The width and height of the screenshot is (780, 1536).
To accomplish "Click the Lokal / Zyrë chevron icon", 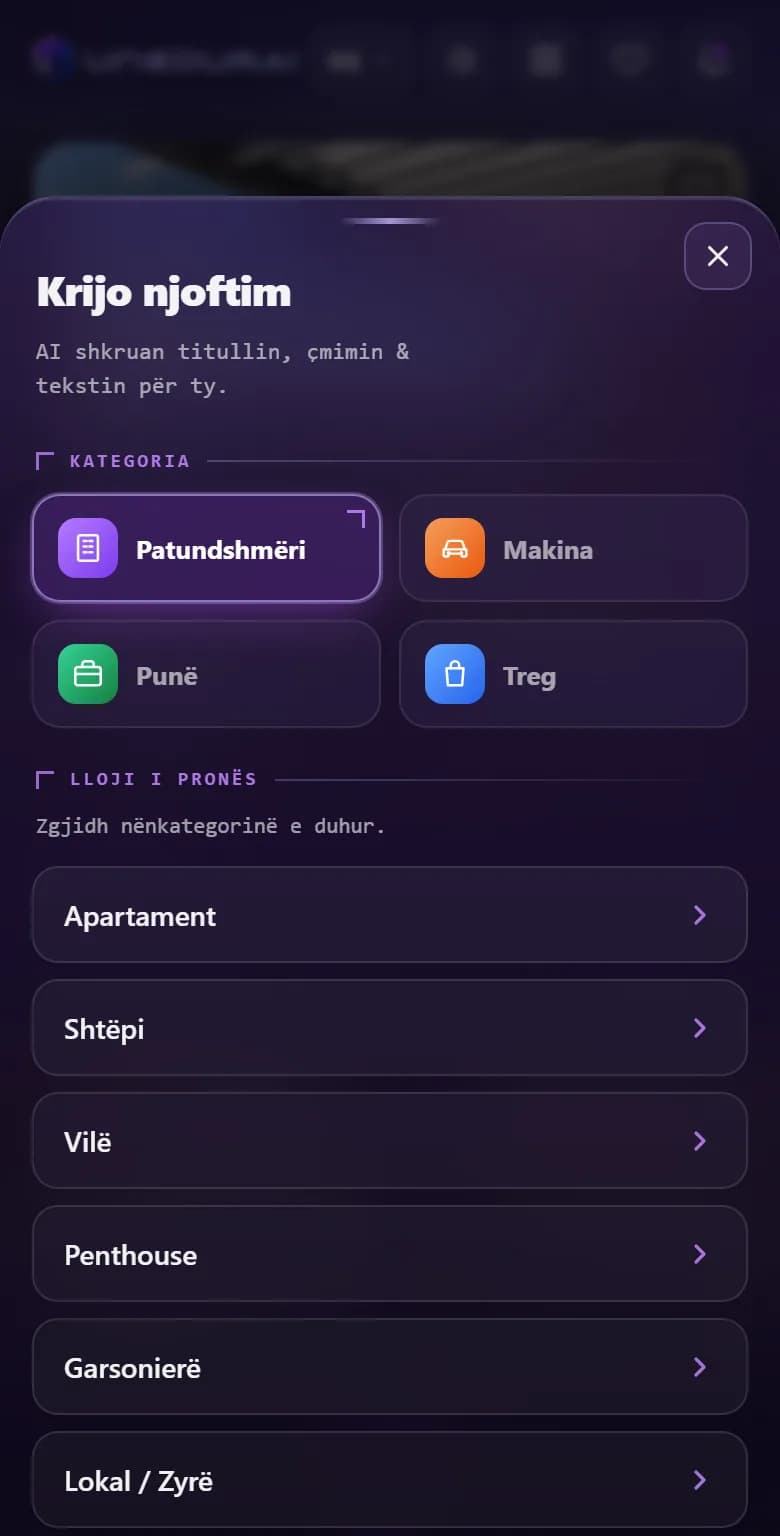I will 700,1480.
